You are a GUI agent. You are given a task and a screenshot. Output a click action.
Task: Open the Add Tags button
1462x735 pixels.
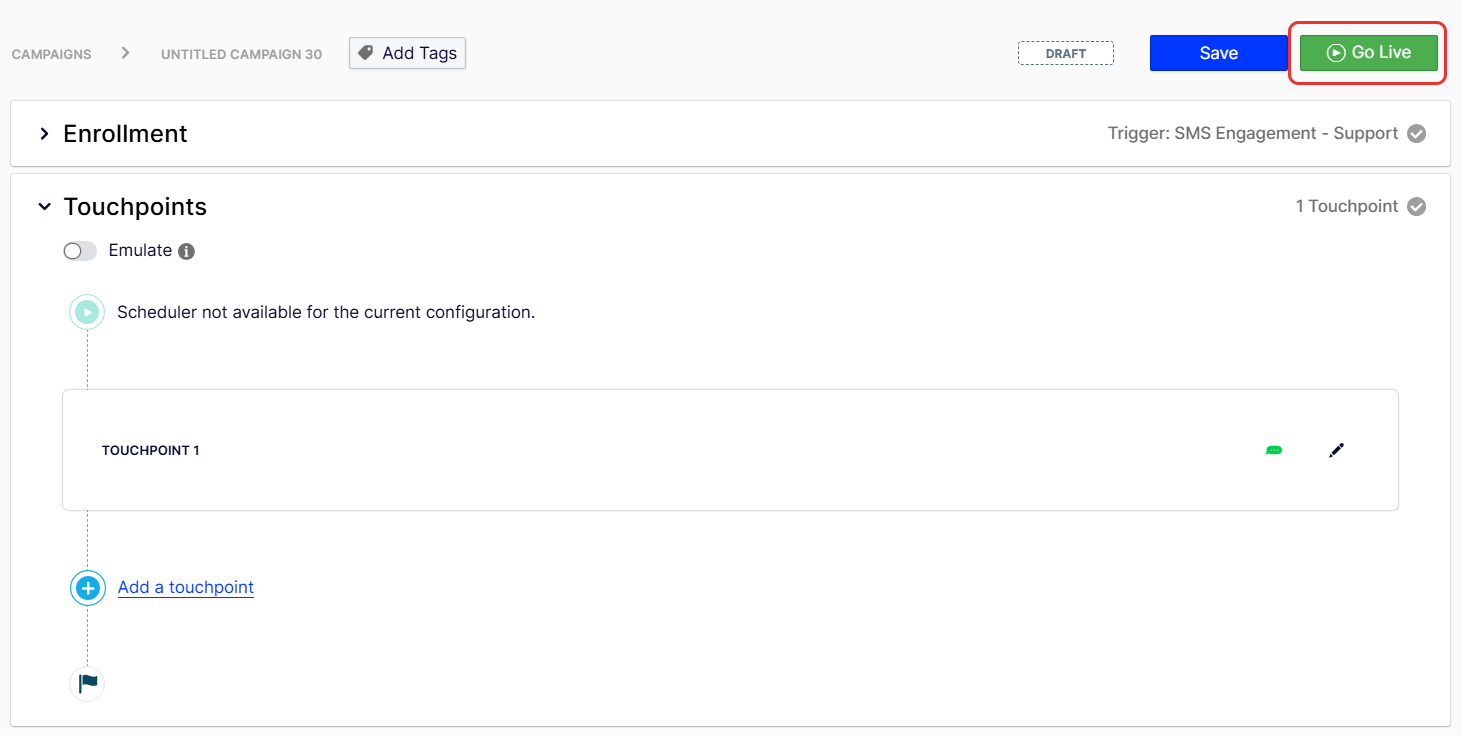pos(407,53)
